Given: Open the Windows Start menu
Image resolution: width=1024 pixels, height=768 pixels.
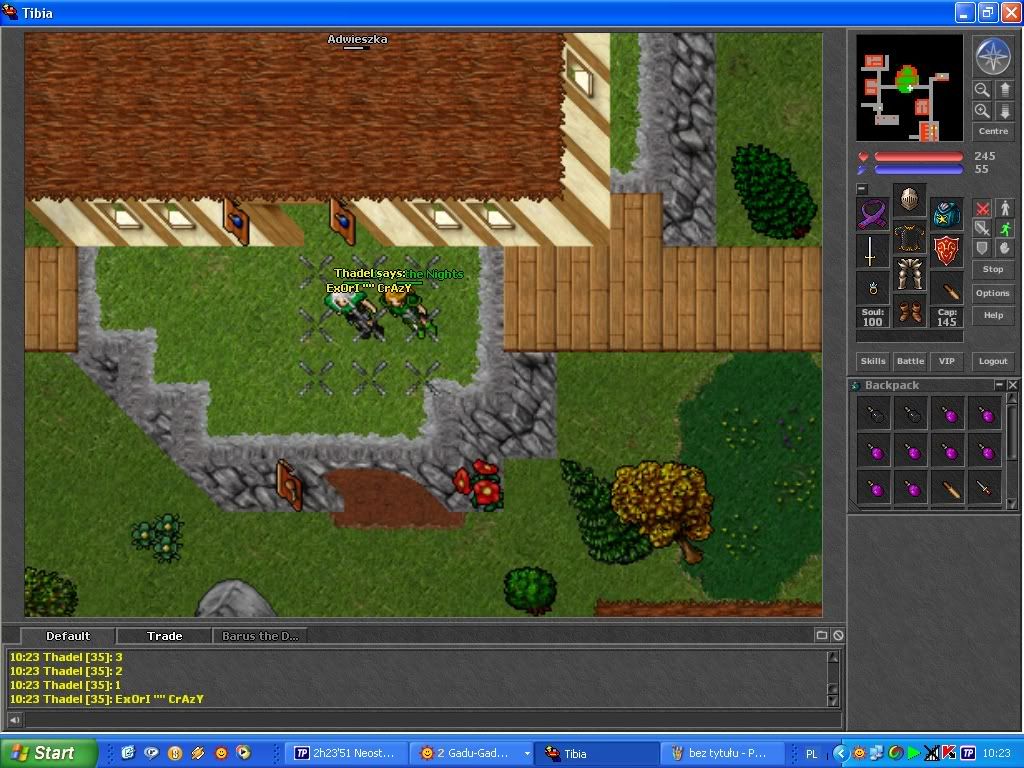Looking at the screenshot, I should click(49, 753).
